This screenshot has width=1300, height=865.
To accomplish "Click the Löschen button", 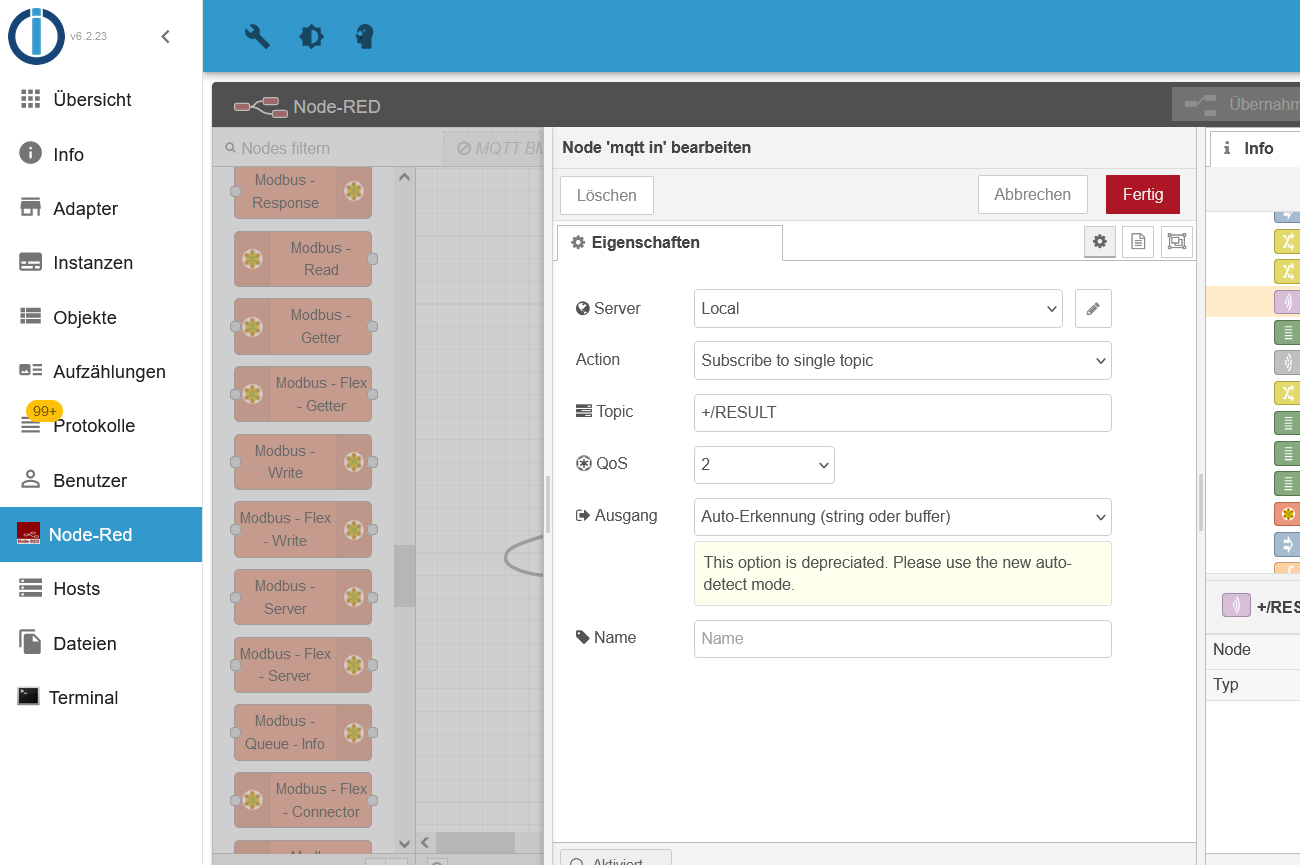I will [x=607, y=195].
